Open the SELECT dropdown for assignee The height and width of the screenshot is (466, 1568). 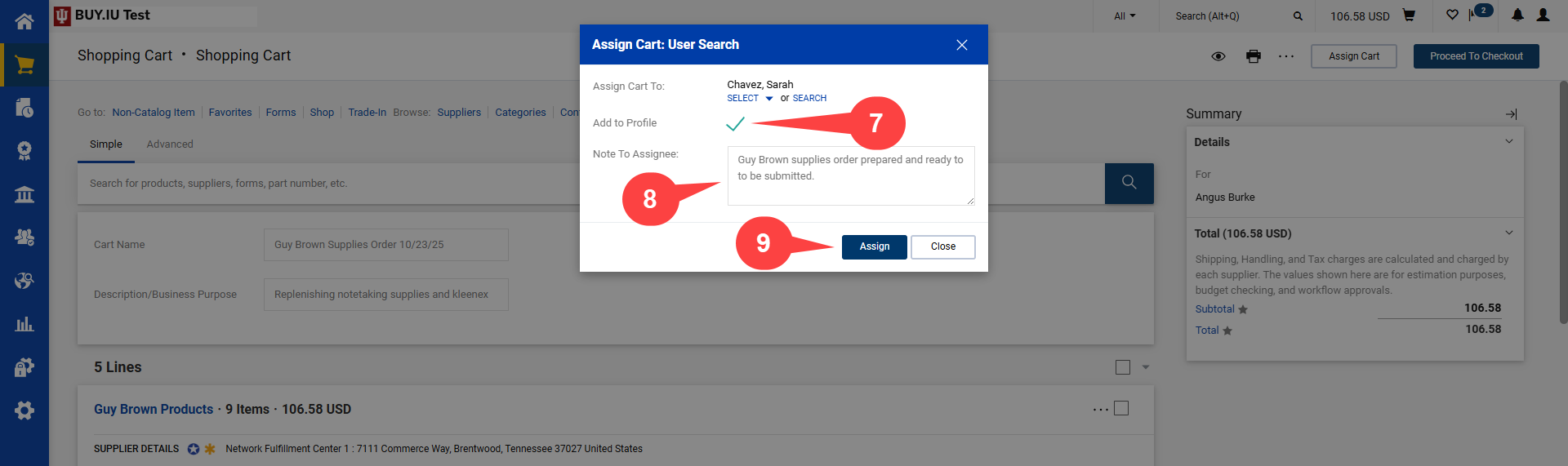pyautogui.click(x=750, y=99)
